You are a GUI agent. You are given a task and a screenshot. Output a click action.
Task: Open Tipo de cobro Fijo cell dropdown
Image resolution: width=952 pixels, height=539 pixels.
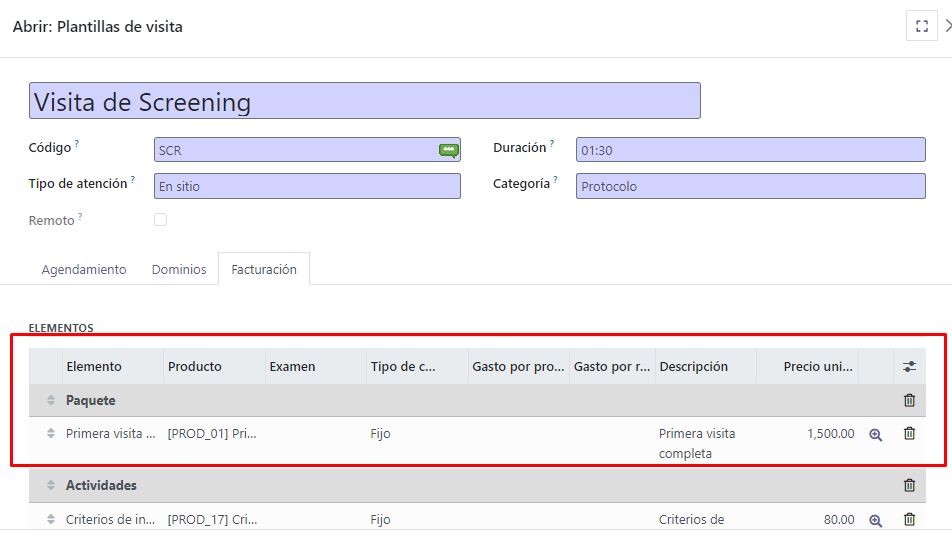coord(416,434)
